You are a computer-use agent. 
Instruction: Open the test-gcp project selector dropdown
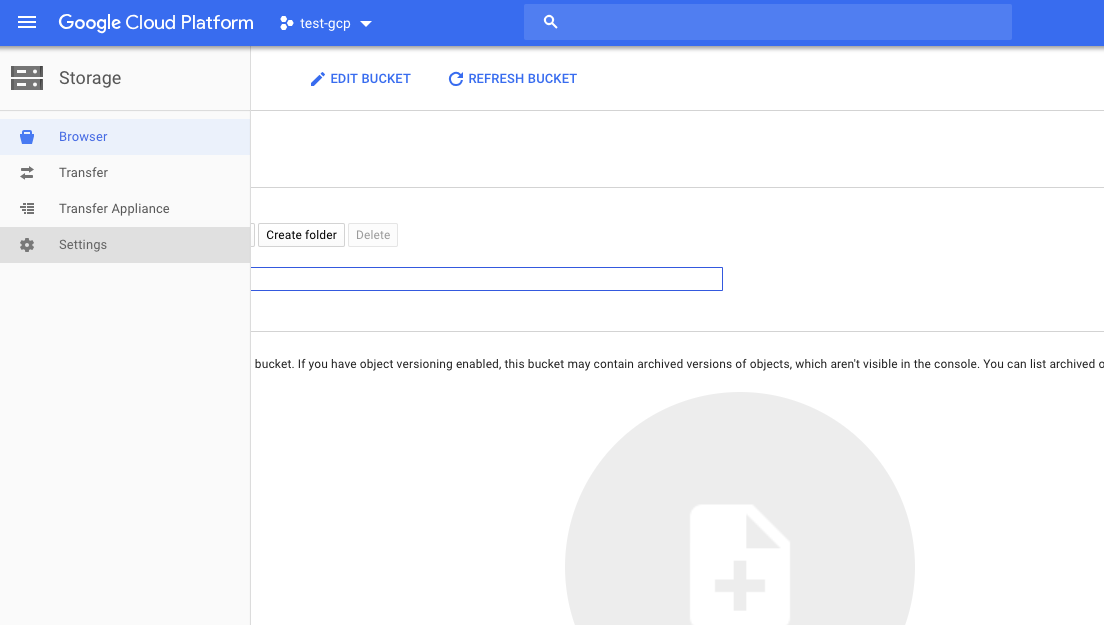[325, 23]
